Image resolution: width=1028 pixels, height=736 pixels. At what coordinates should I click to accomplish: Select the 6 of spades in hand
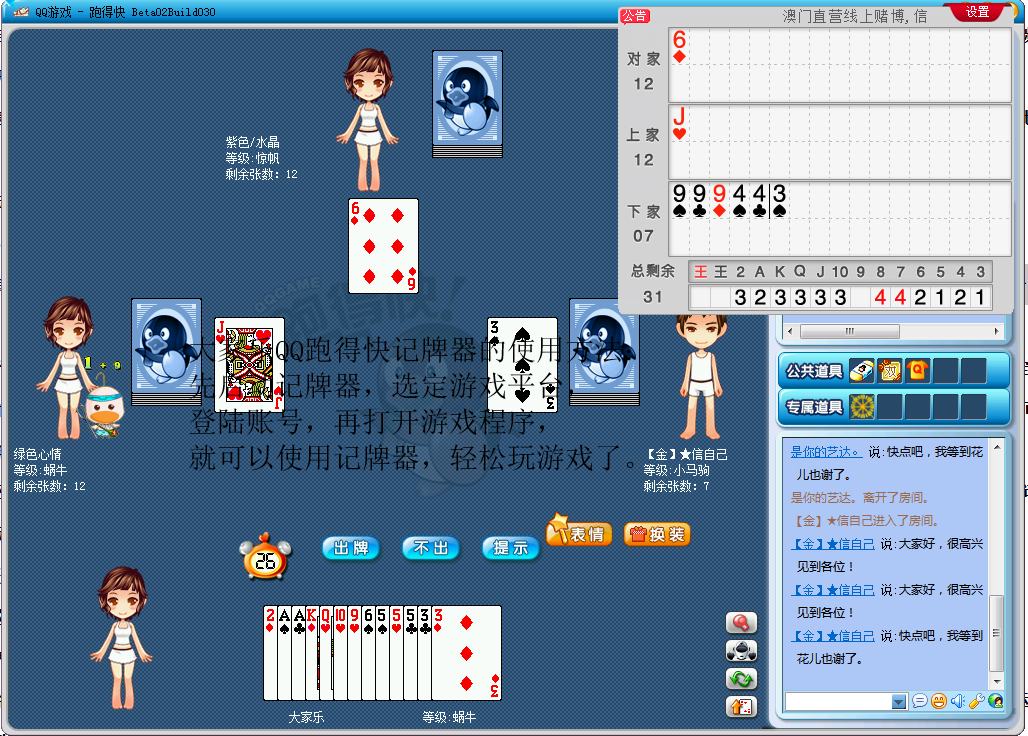pyautogui.click(x=368, y=653)
